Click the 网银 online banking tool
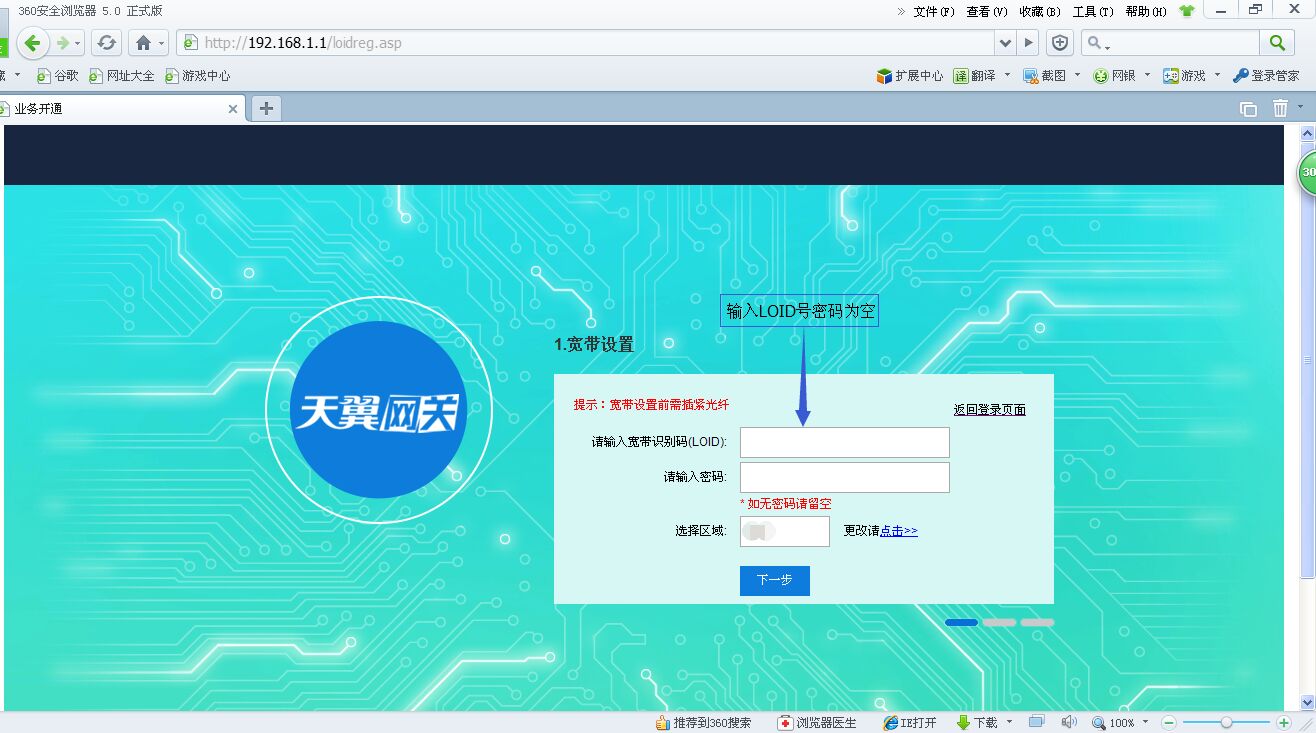The height and width of the screenshot is (733, 1316). 1115,75
